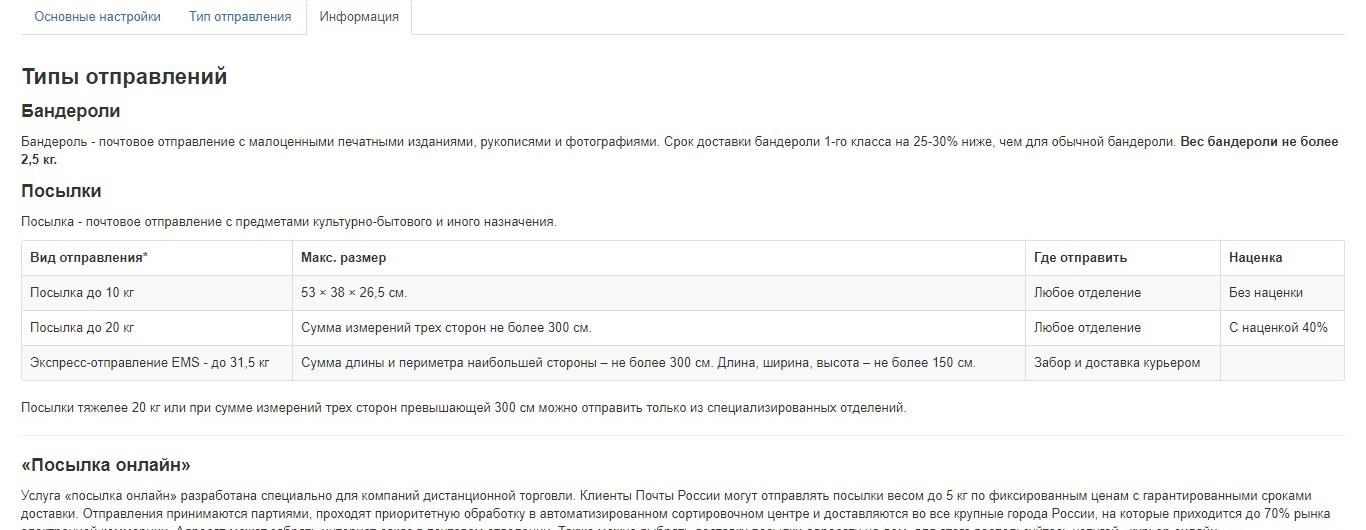
Task: Select the Посылка до 10 кг cell
Action: [x=157, y=293]
